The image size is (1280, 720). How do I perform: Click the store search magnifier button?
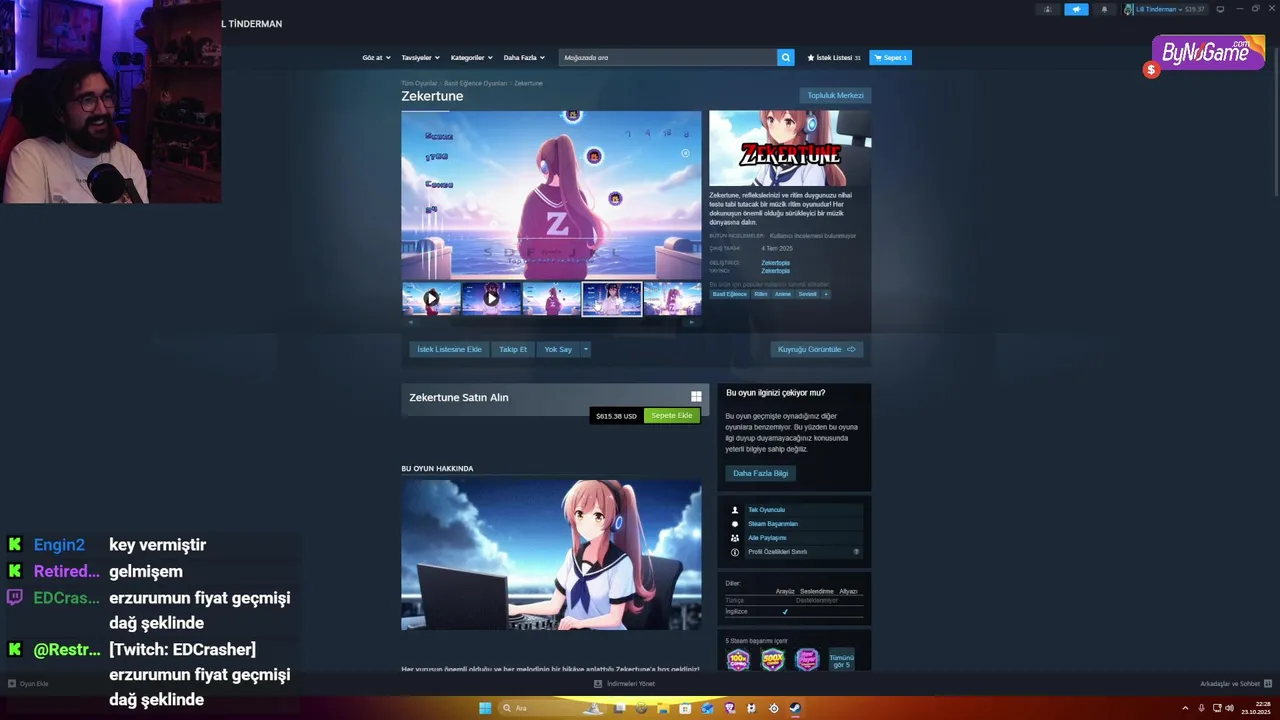[x=785, y=58]
